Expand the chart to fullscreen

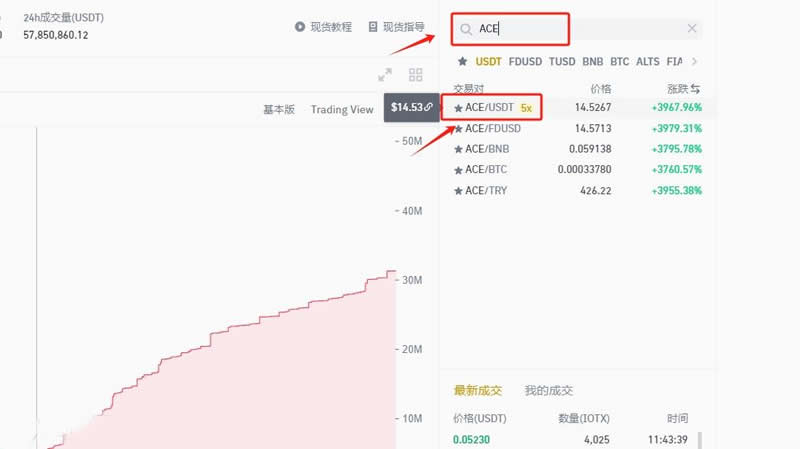[385, 75]
